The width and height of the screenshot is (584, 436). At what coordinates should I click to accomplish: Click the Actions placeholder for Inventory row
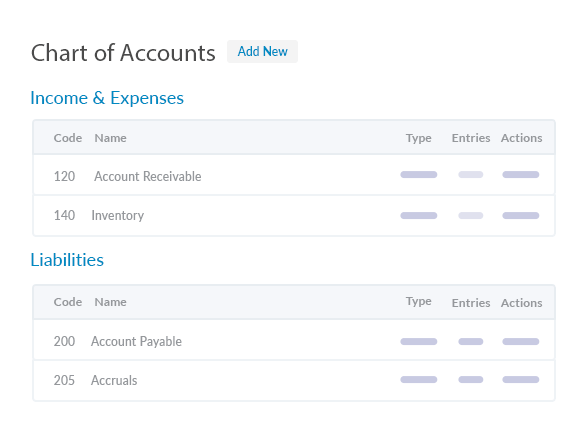coord(521,216)
